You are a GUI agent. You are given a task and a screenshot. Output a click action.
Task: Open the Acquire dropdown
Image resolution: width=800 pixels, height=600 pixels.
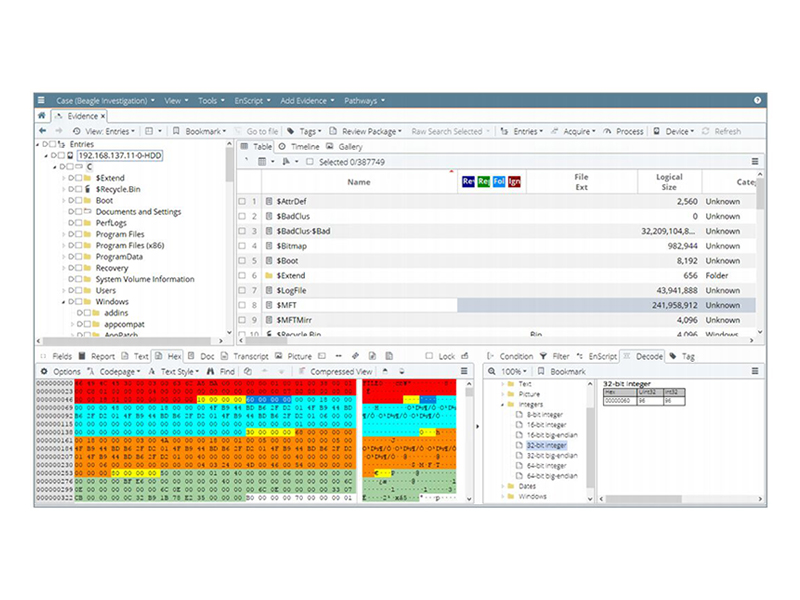573,131
